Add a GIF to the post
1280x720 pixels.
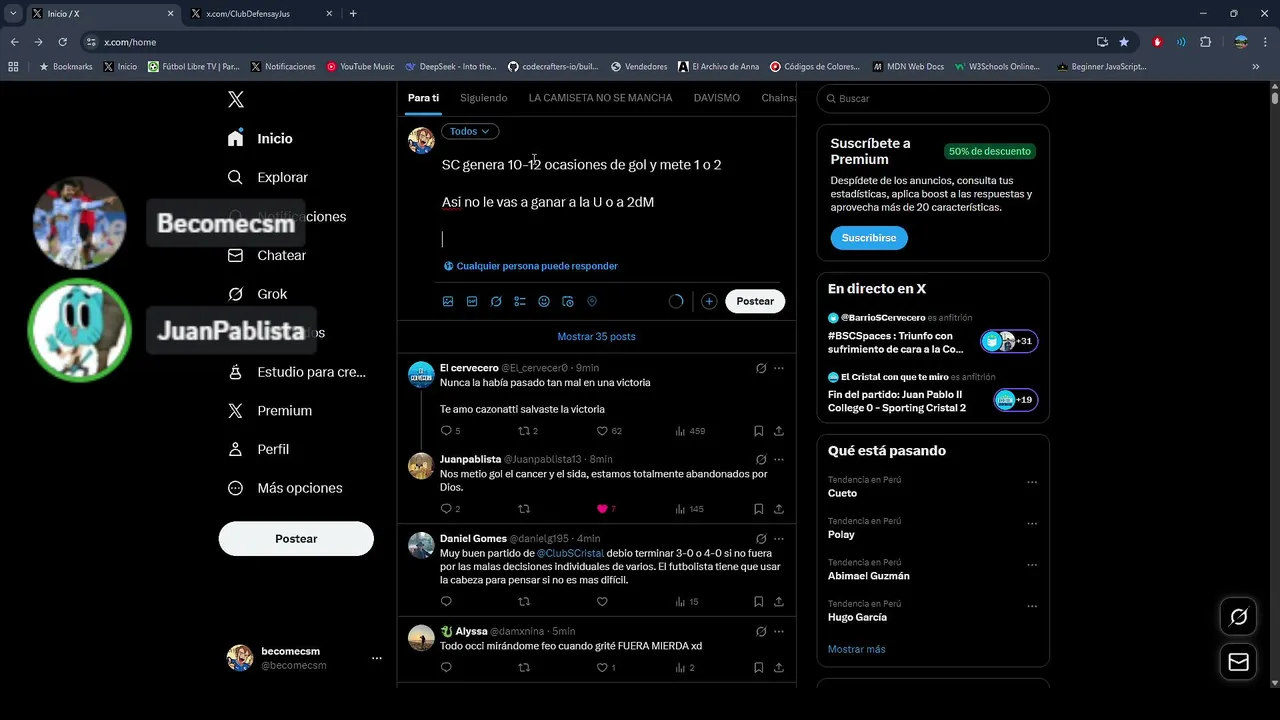[472, 301]
